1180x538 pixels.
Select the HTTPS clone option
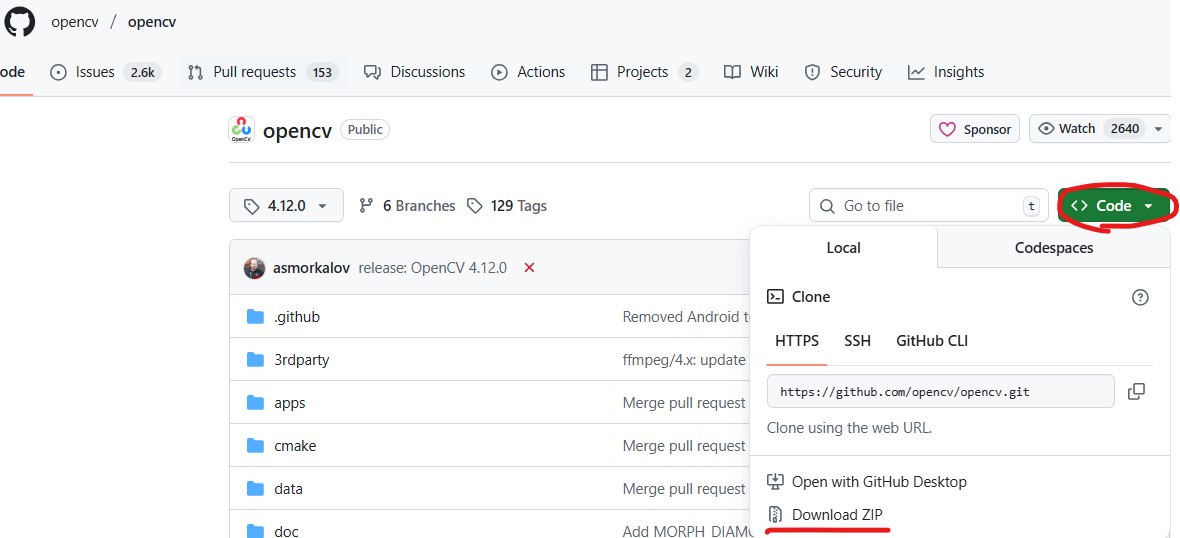coord(797,341)
